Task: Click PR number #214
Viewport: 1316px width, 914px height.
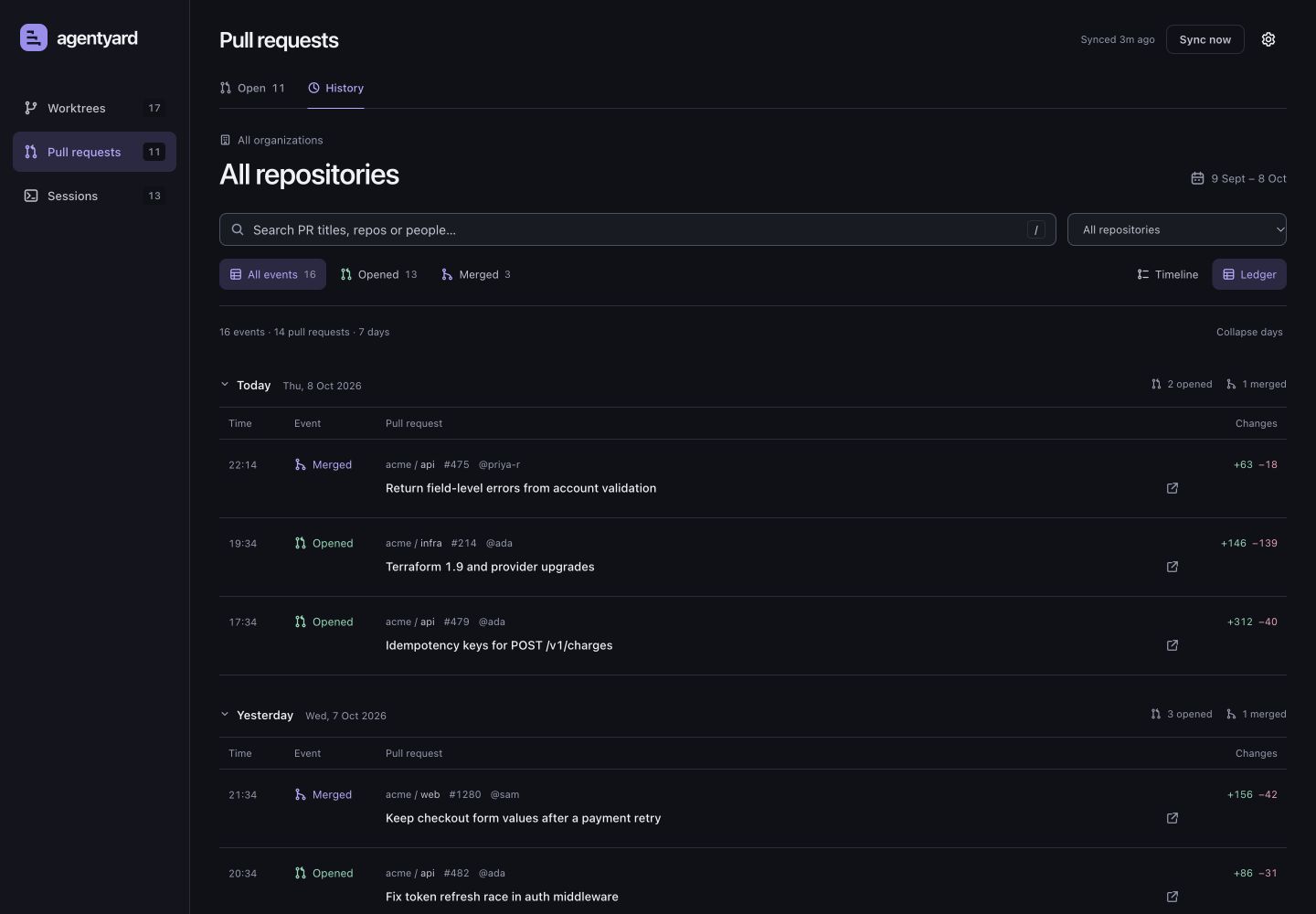Action: tap(463, 543)
